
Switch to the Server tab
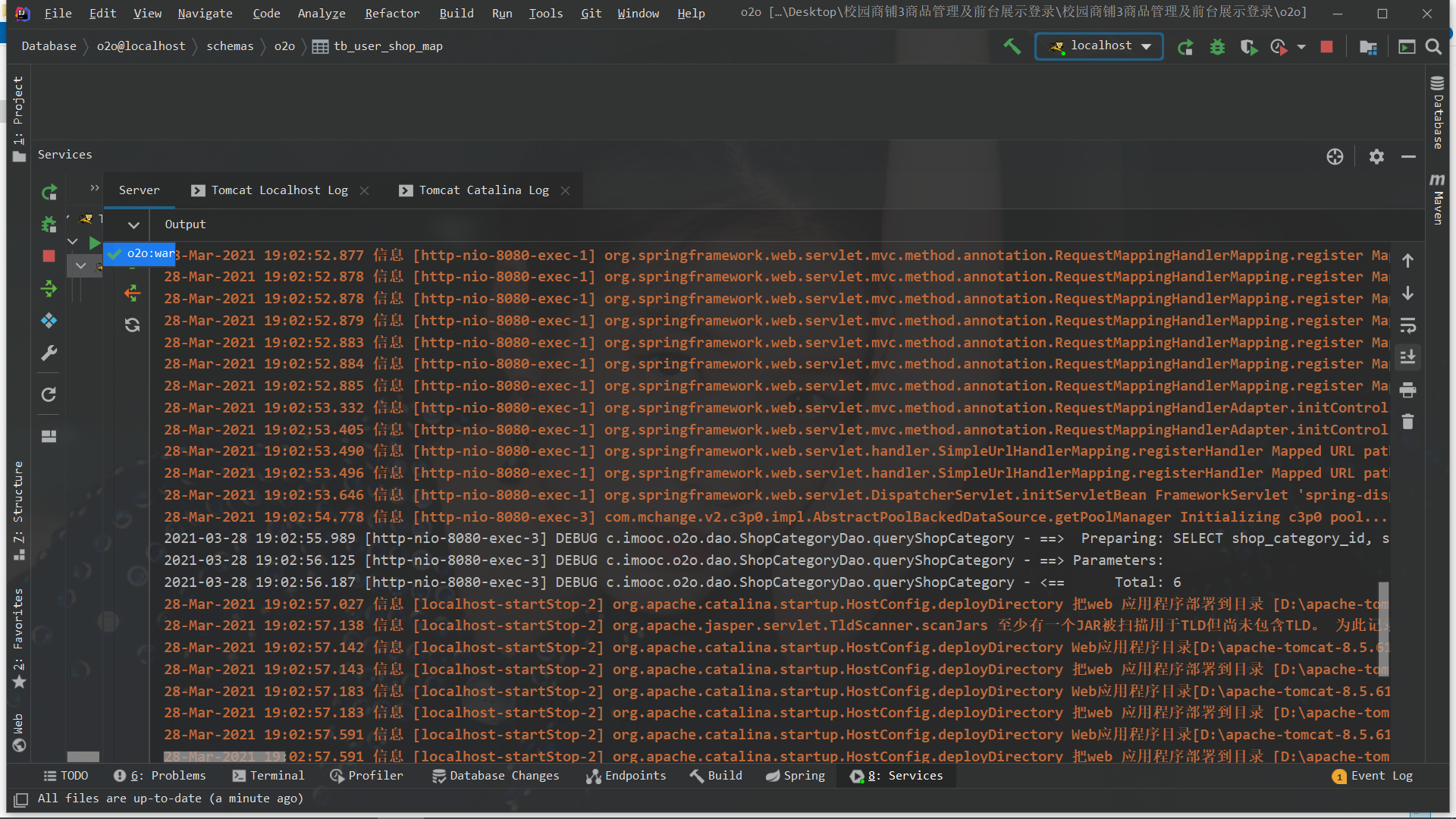pyautogui.click(x=139, y=190)
